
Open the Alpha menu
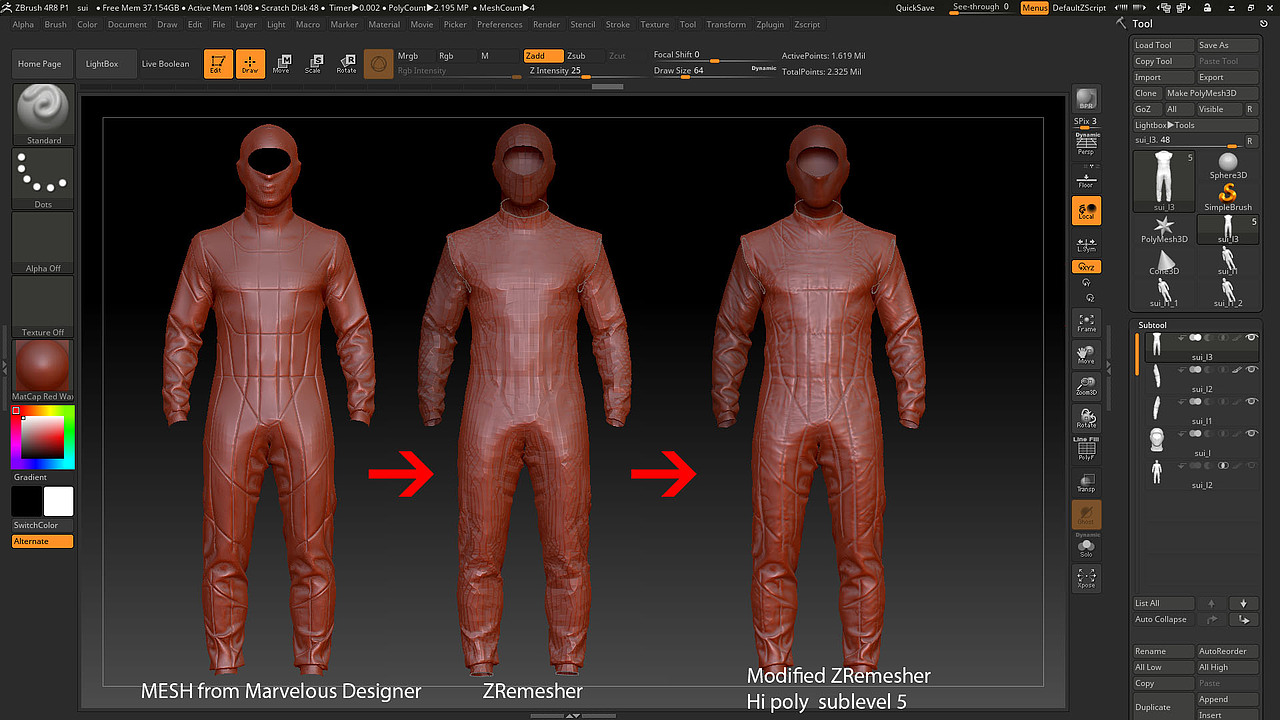(23, 24)
